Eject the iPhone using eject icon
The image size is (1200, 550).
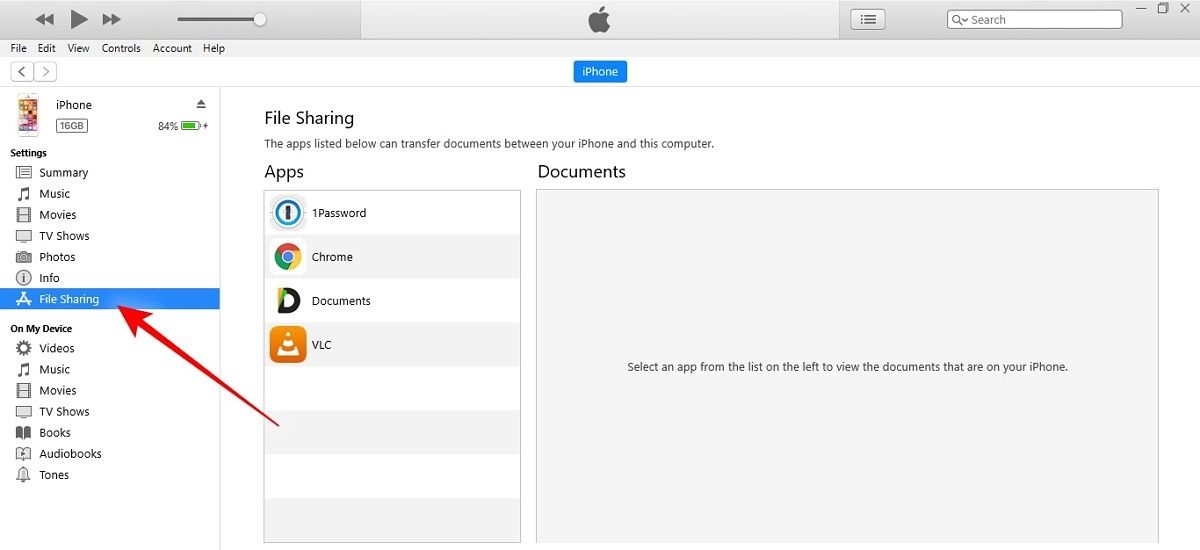(201, 104)
